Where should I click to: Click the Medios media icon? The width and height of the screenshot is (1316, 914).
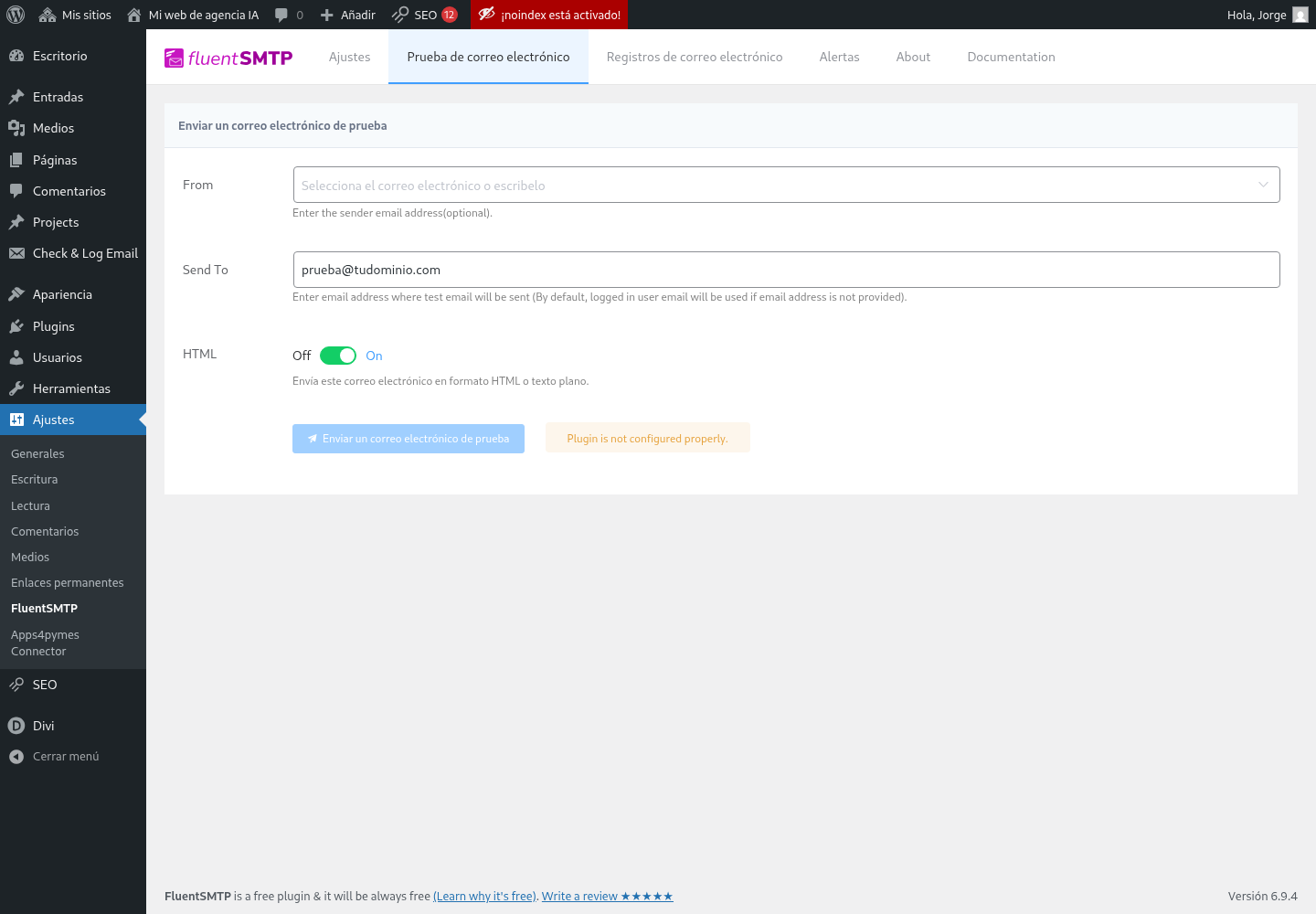[x=16, y=128]
